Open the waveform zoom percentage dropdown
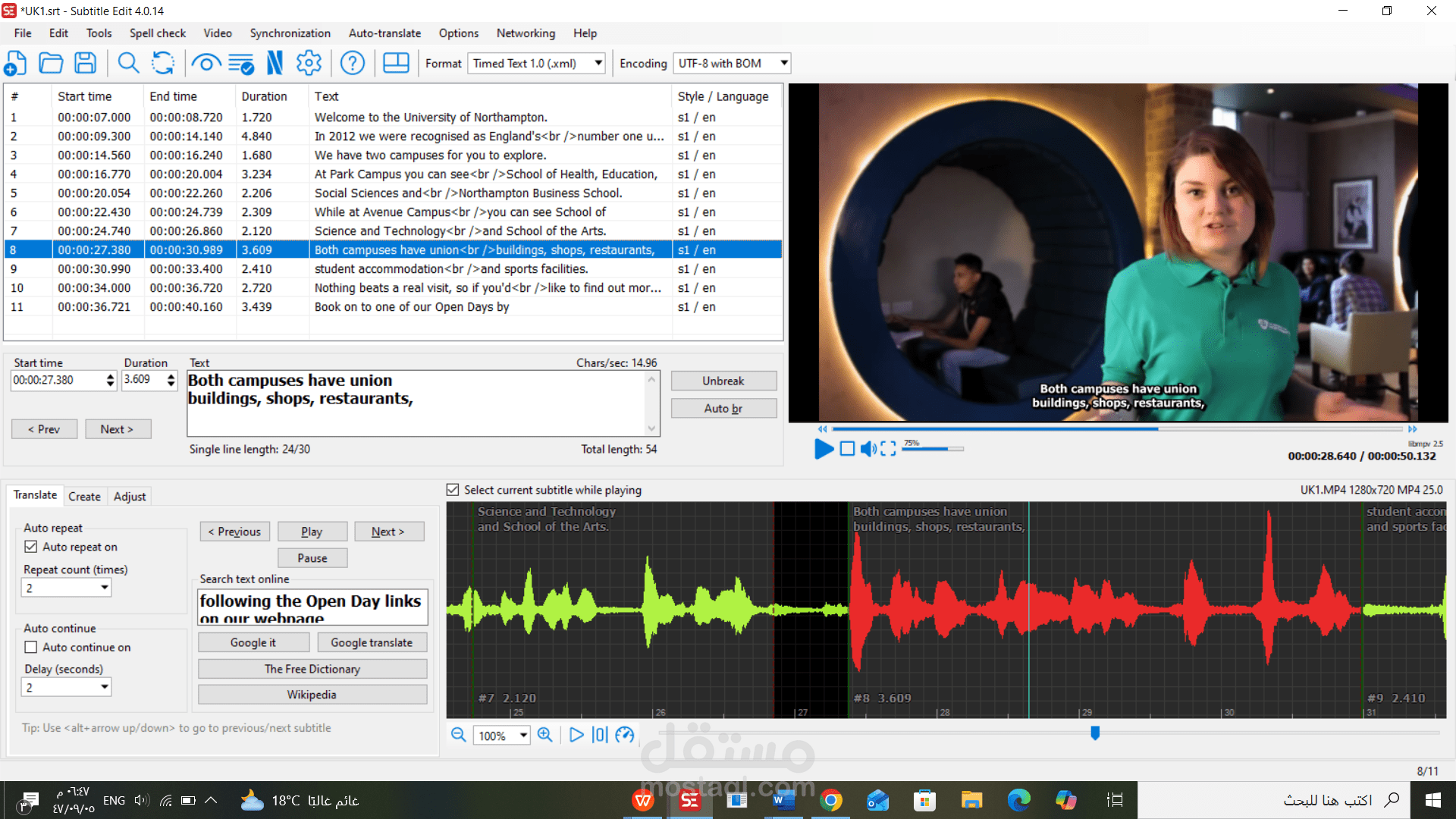Image resolution: width=1456 pixels, height=819 pixels. point(523,736)
